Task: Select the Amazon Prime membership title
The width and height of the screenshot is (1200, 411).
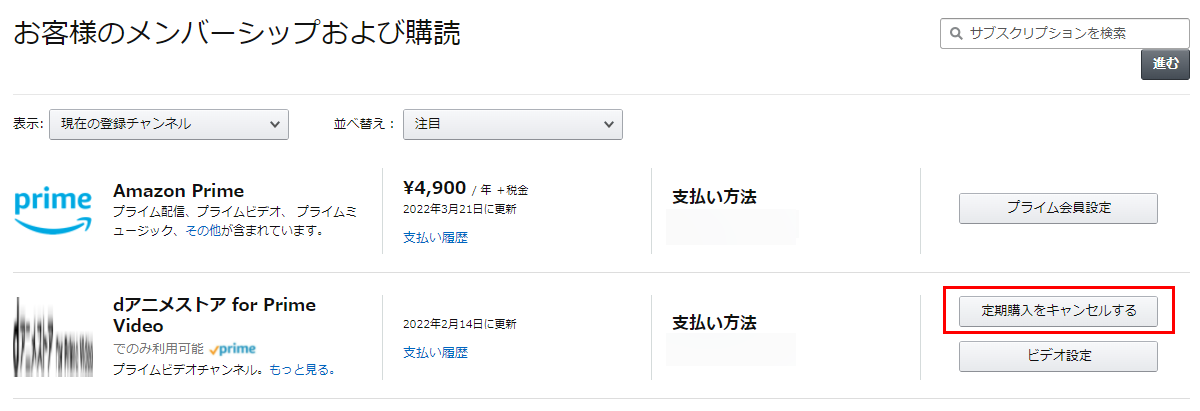Action: coord(179,190)
